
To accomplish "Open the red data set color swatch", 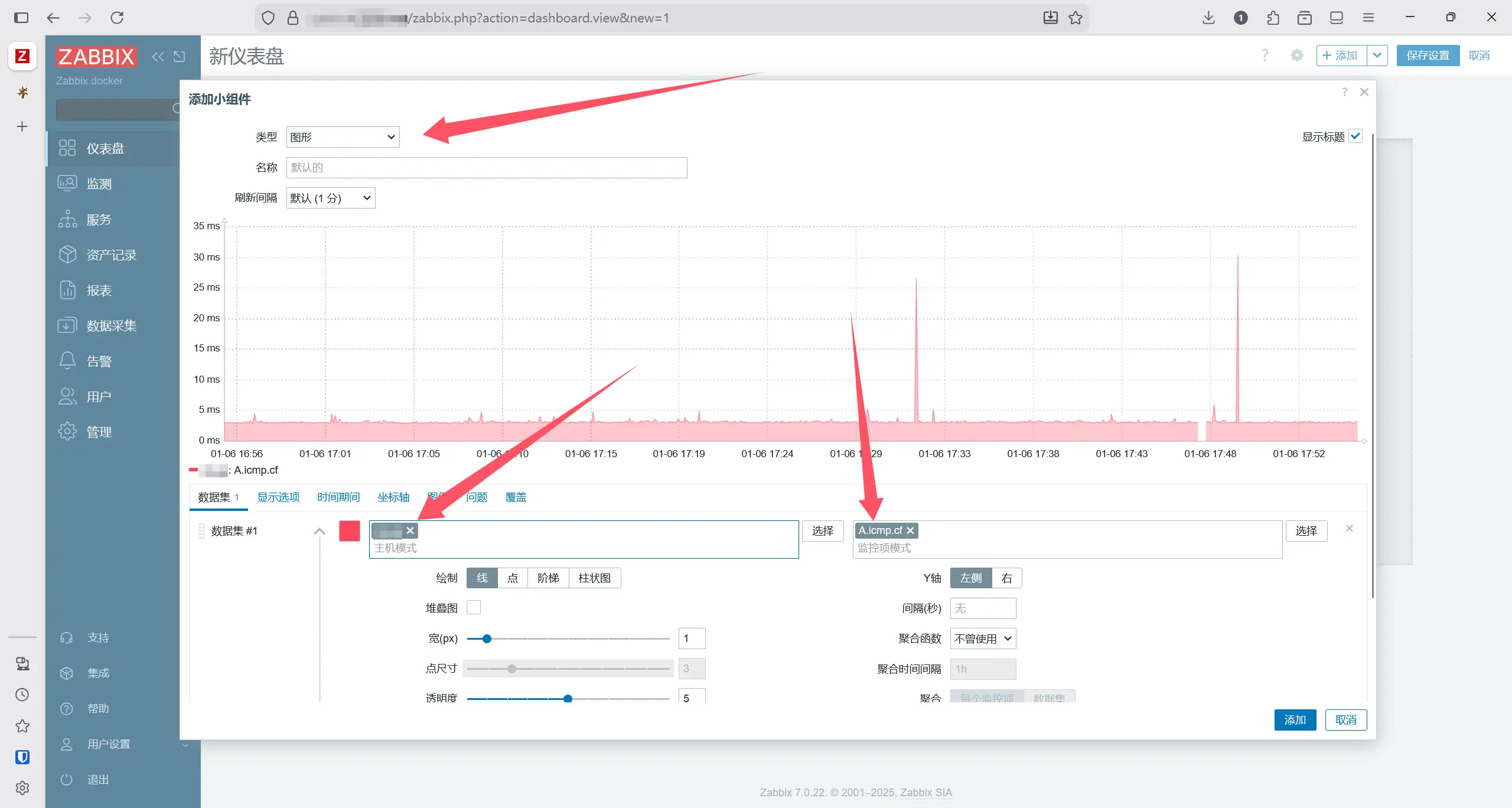I will pyautogui.click(x=350, y=531).
